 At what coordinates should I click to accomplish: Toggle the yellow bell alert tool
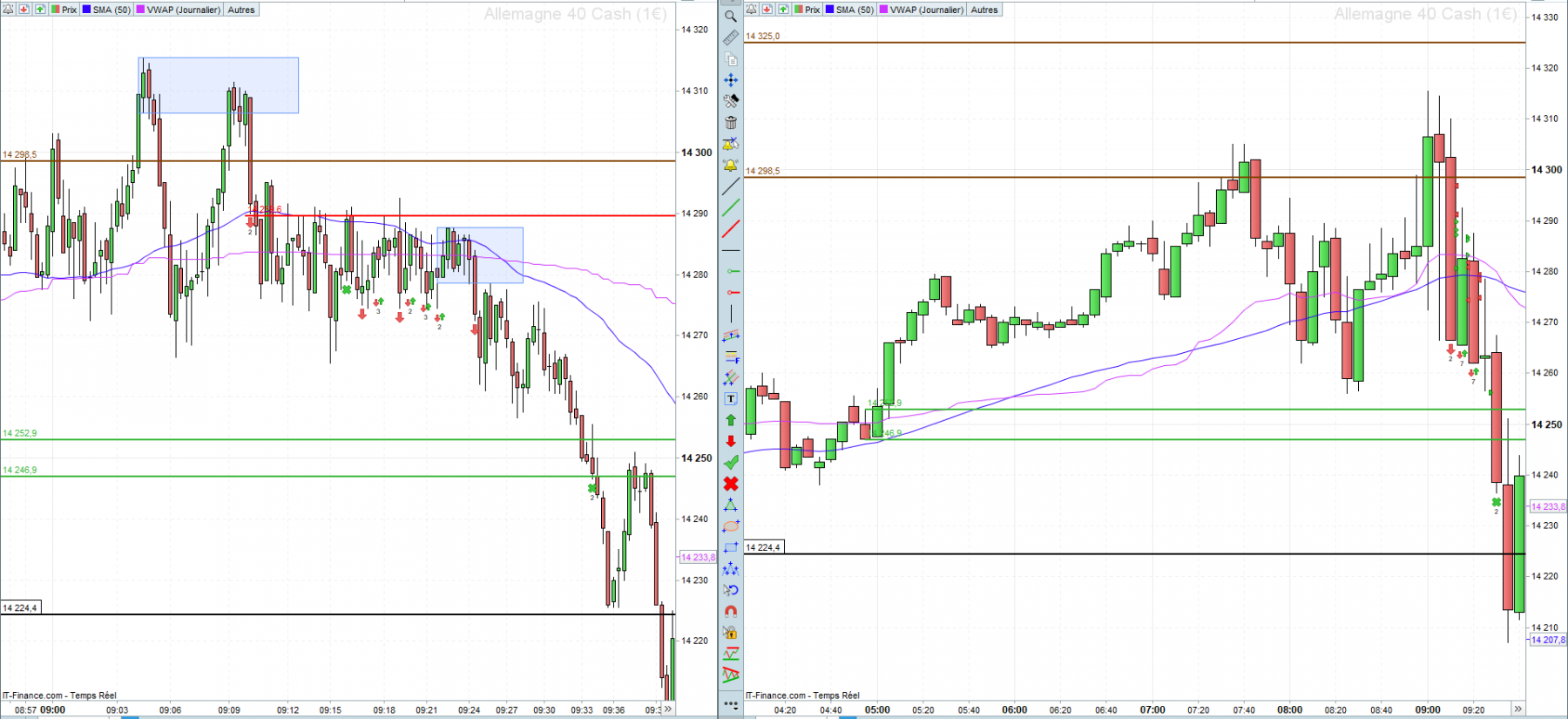(731, 165)
